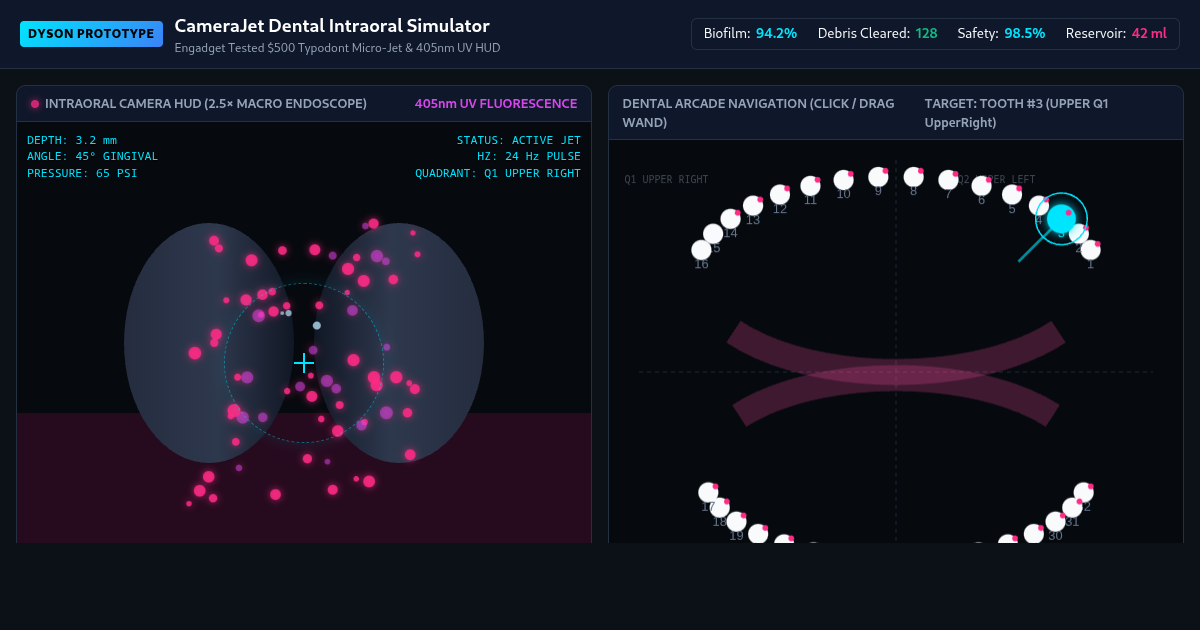Select tooth 4 on the dental arcade

click(x=1039, y=206)
